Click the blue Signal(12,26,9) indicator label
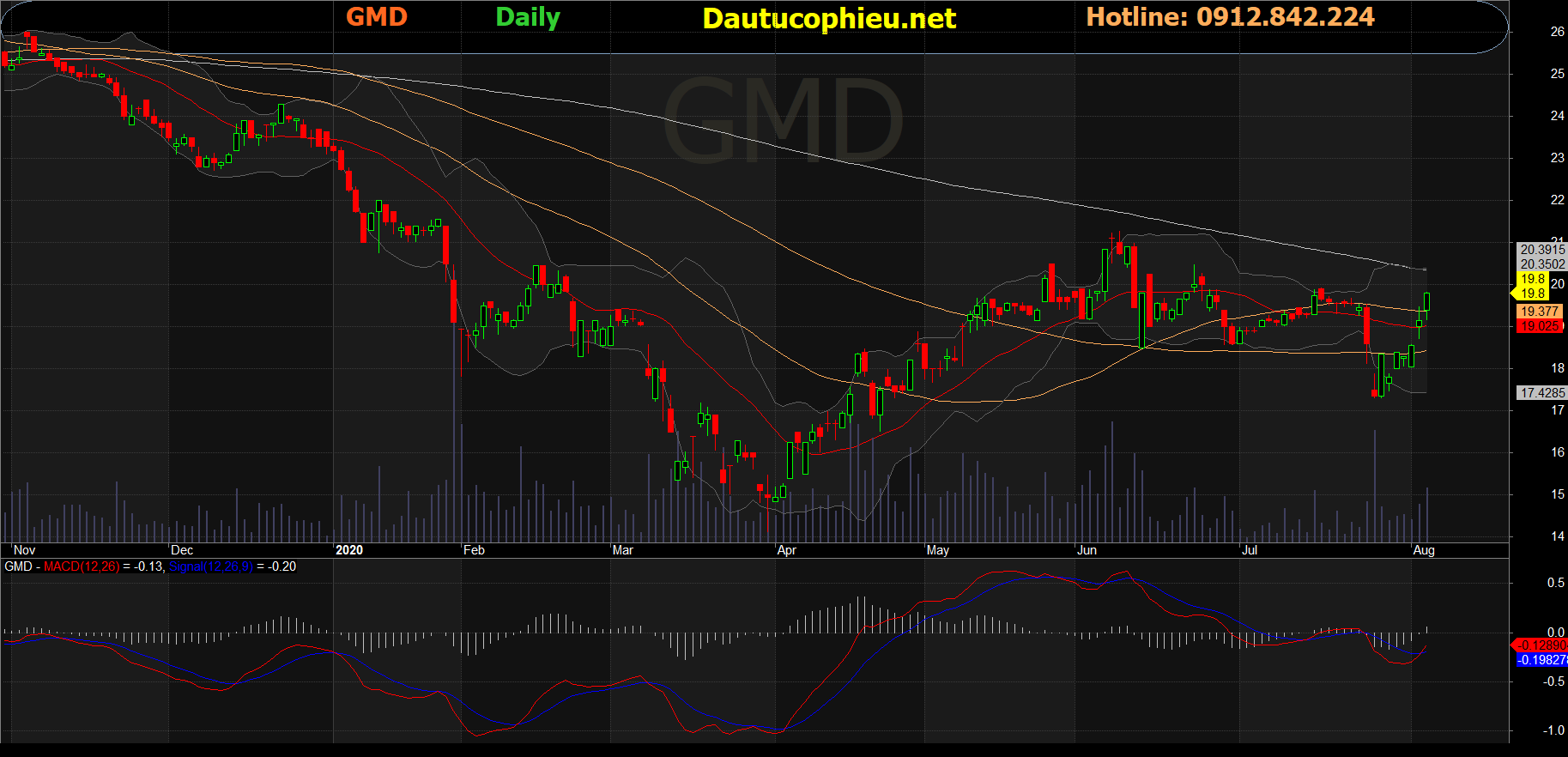The image size is (1568, 757). 211,566
